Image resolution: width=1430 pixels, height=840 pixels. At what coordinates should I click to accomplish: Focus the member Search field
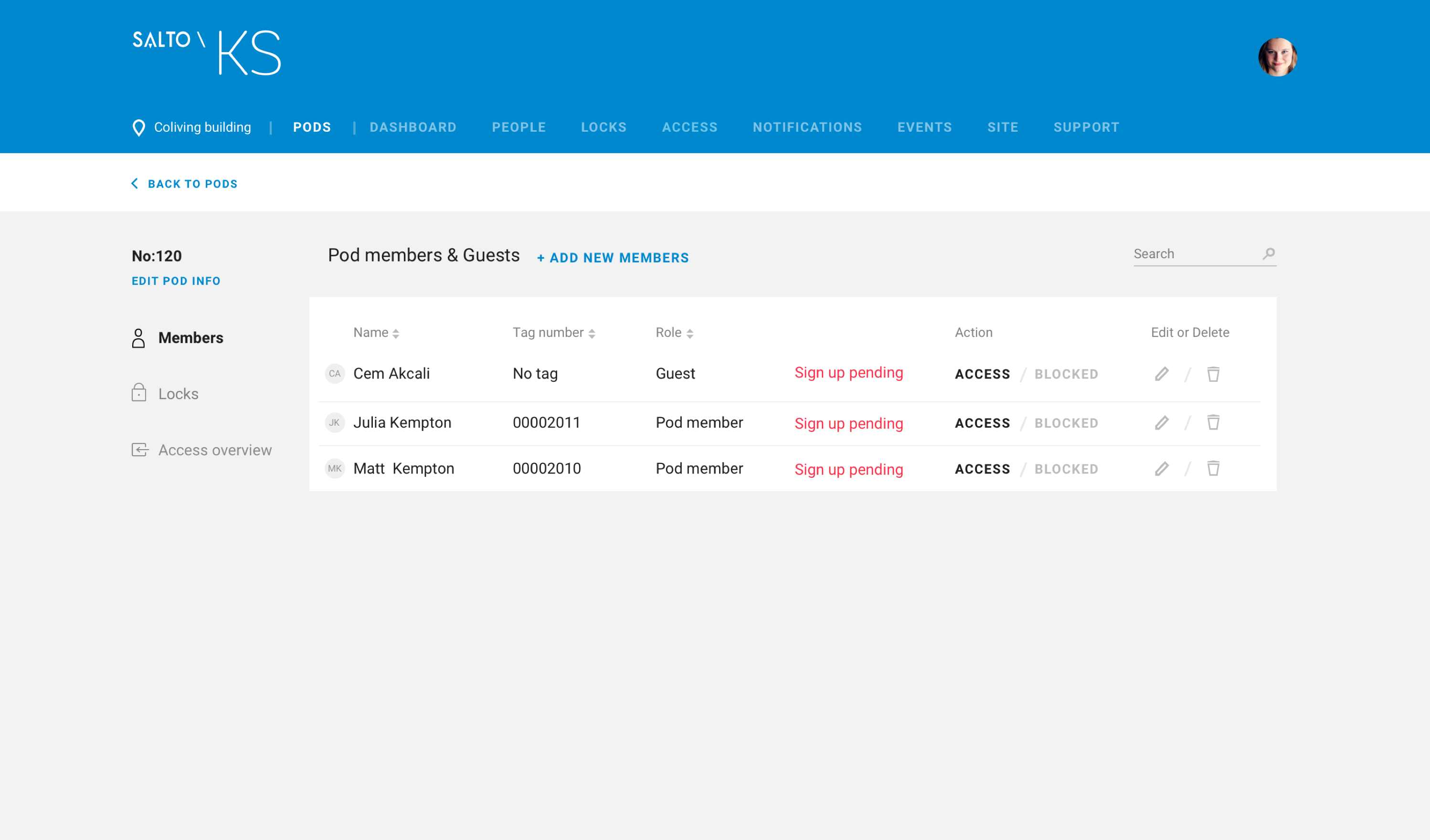pyautogui.click(x=1196, y=254)
